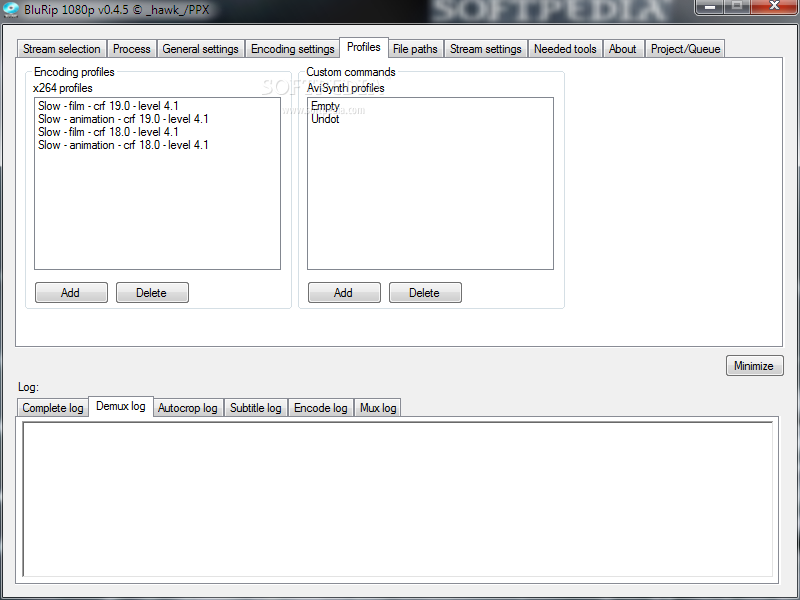Screen dimensions: 800x600
Task: Close the BluRip window
Action: coord(774,7)
